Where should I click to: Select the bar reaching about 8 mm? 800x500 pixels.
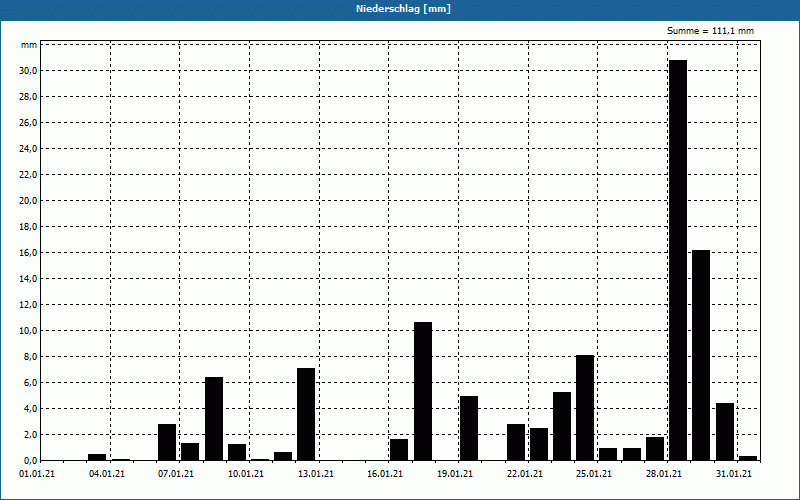click(585, 408)
